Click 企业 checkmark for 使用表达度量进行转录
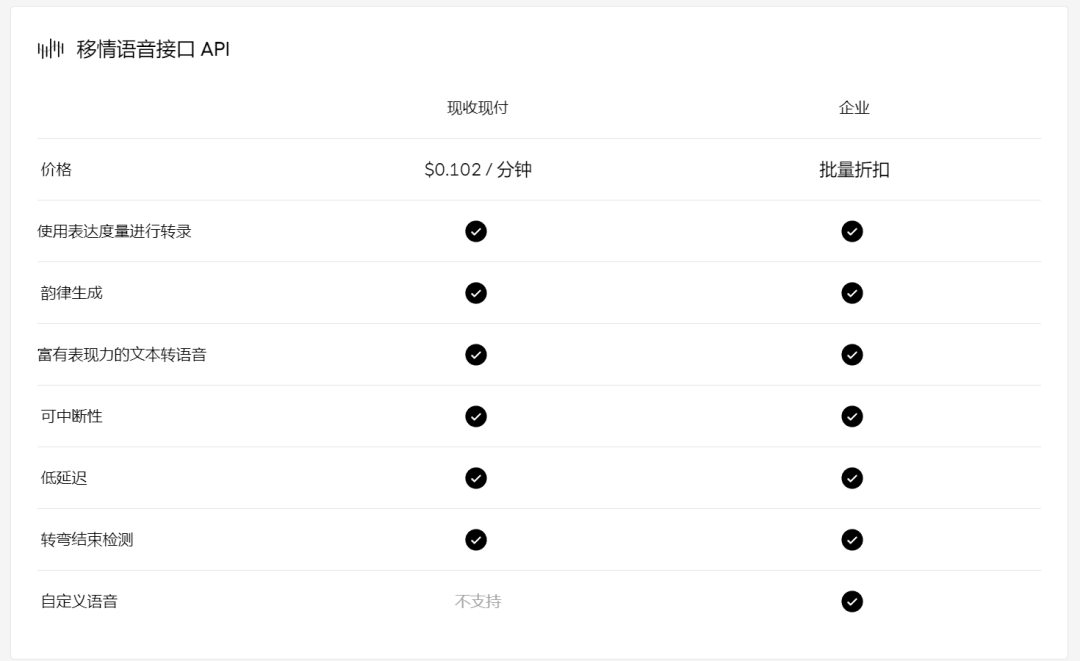 click(x=852, y=231)
